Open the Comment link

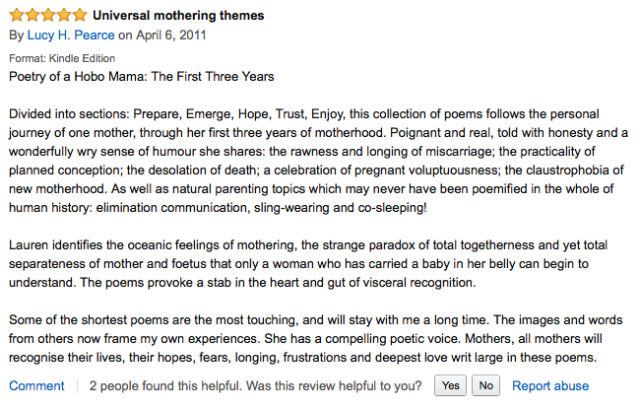(37, 386)
